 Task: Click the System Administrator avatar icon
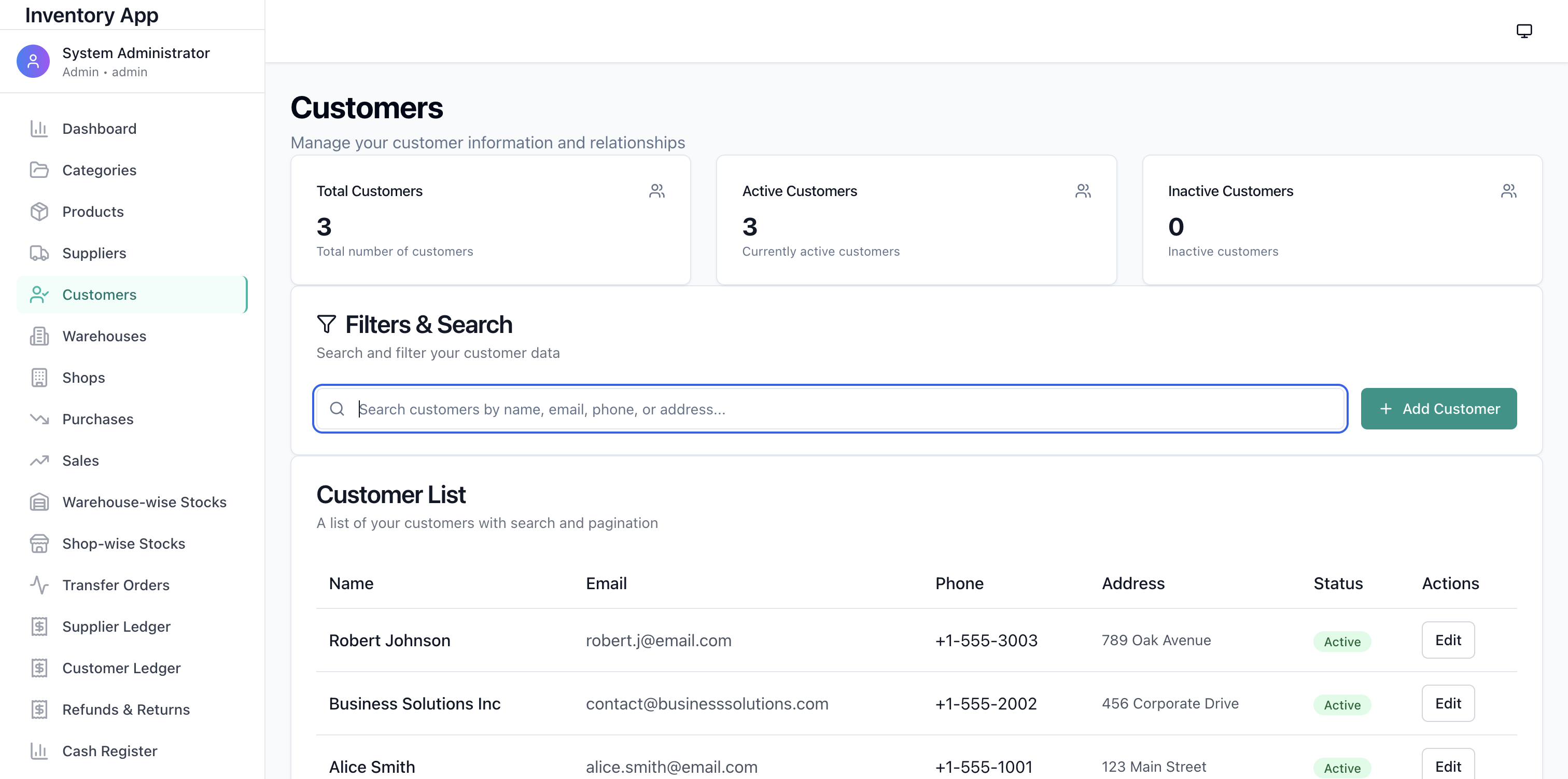(33, 61)
